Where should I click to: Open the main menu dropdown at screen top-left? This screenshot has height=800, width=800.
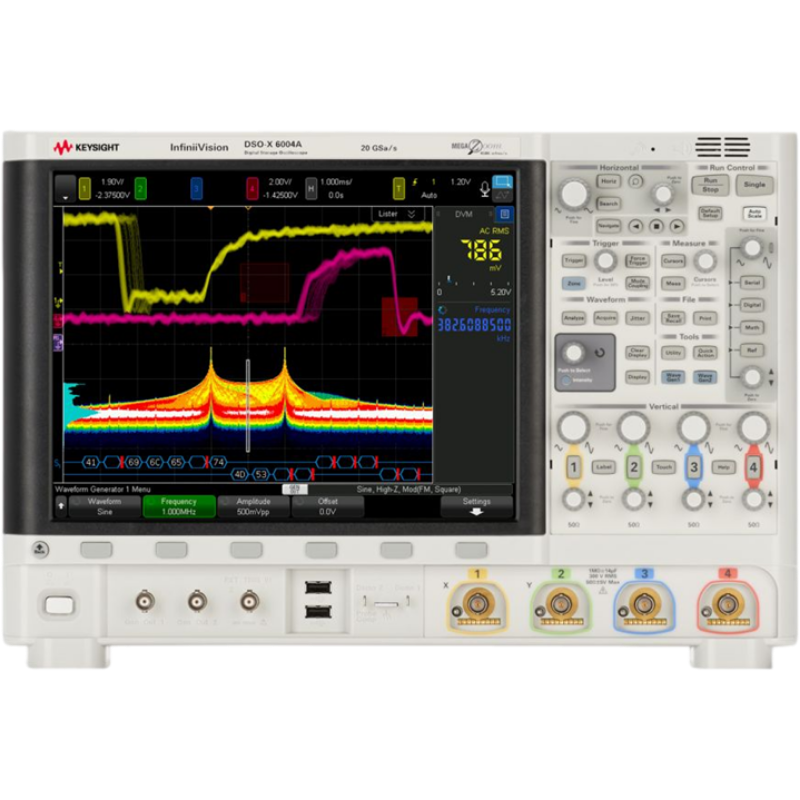coord(65,189)
